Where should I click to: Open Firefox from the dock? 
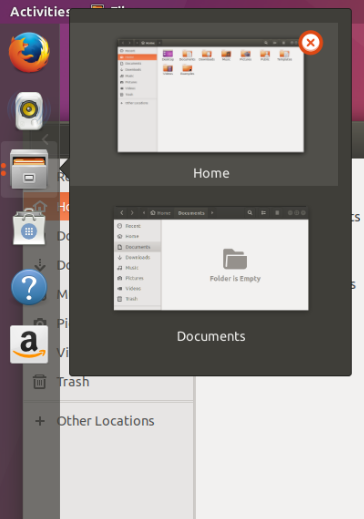click(29, 52)
